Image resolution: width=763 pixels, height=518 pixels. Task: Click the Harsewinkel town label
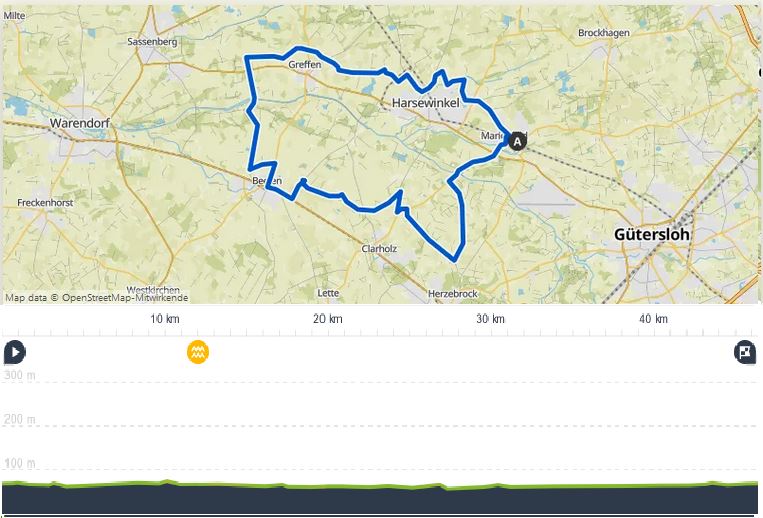(426, 103)
